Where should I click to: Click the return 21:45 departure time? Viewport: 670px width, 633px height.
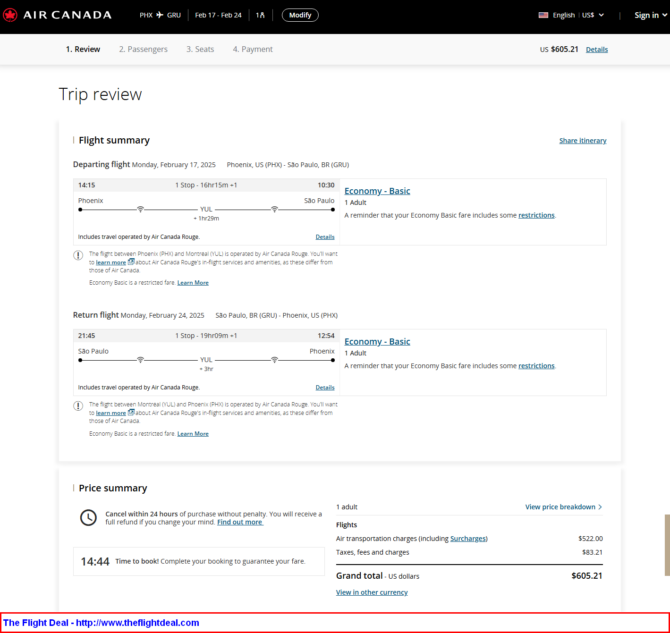point(86,336)
